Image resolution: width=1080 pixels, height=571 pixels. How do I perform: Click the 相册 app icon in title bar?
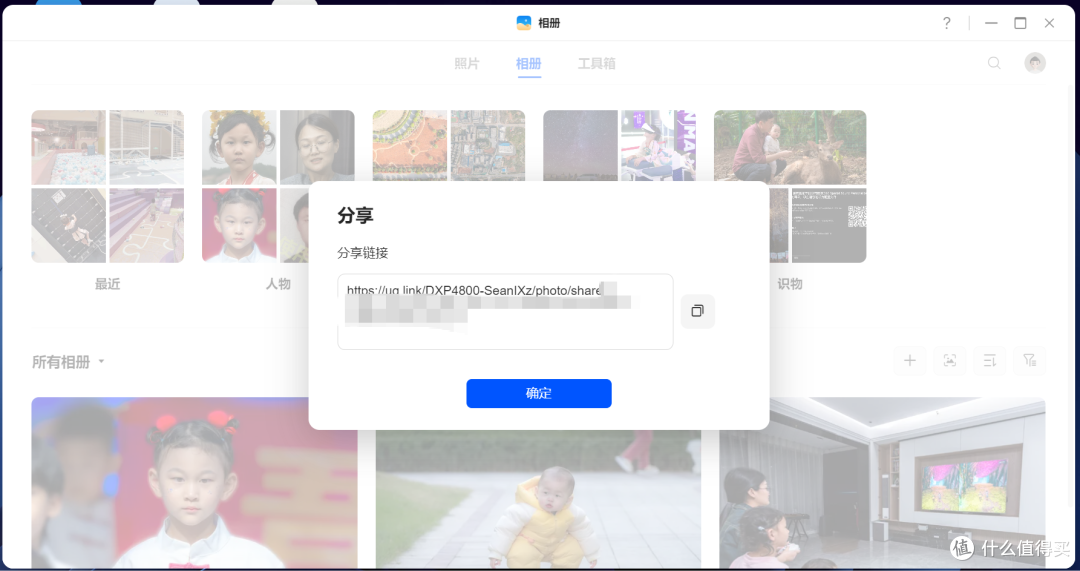click(x=523, y=23)
